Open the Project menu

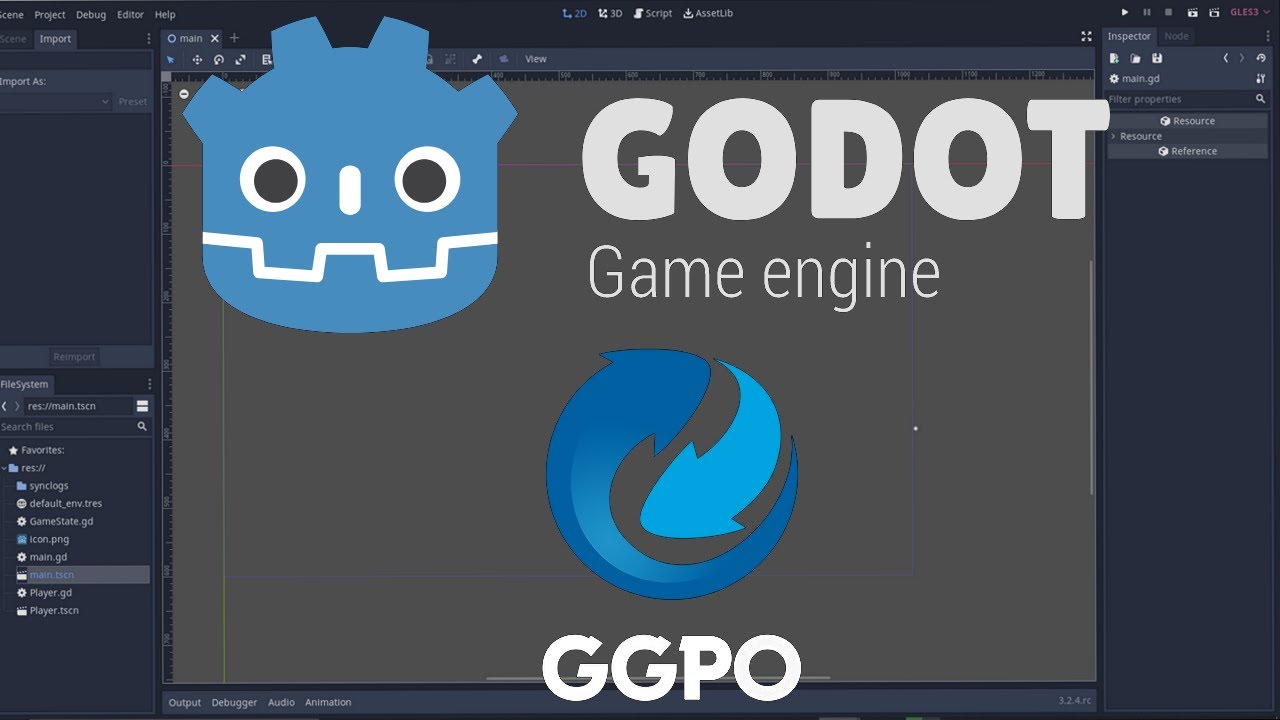[x=50, y=14]
